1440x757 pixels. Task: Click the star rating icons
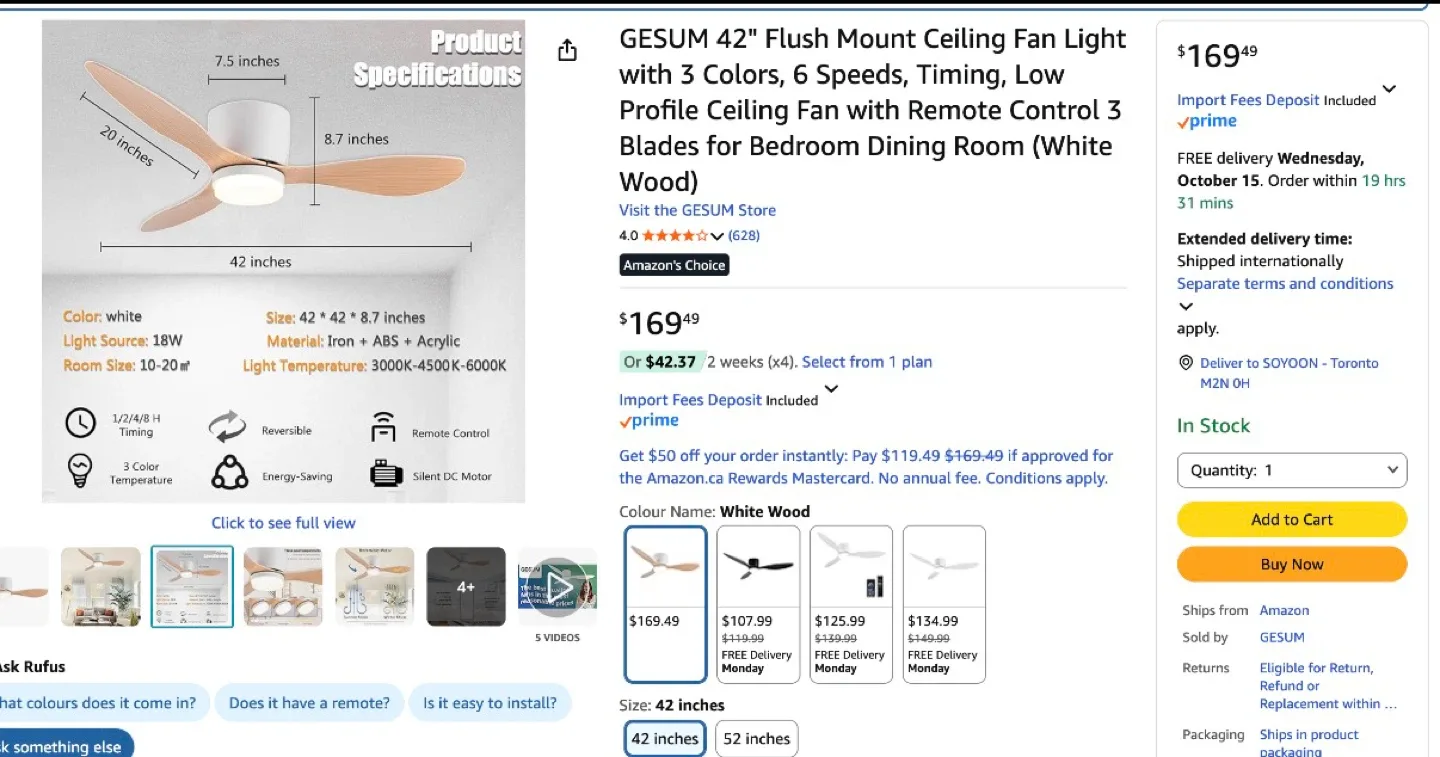click(674, 236)
